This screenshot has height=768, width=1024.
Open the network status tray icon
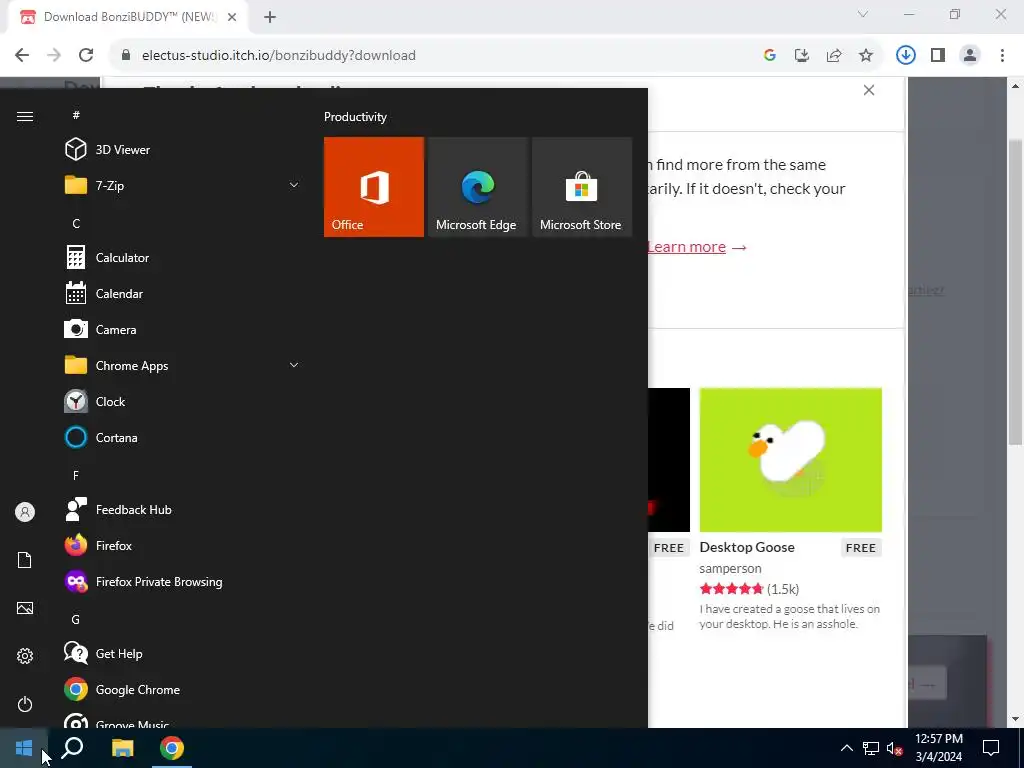pos(871,748)
